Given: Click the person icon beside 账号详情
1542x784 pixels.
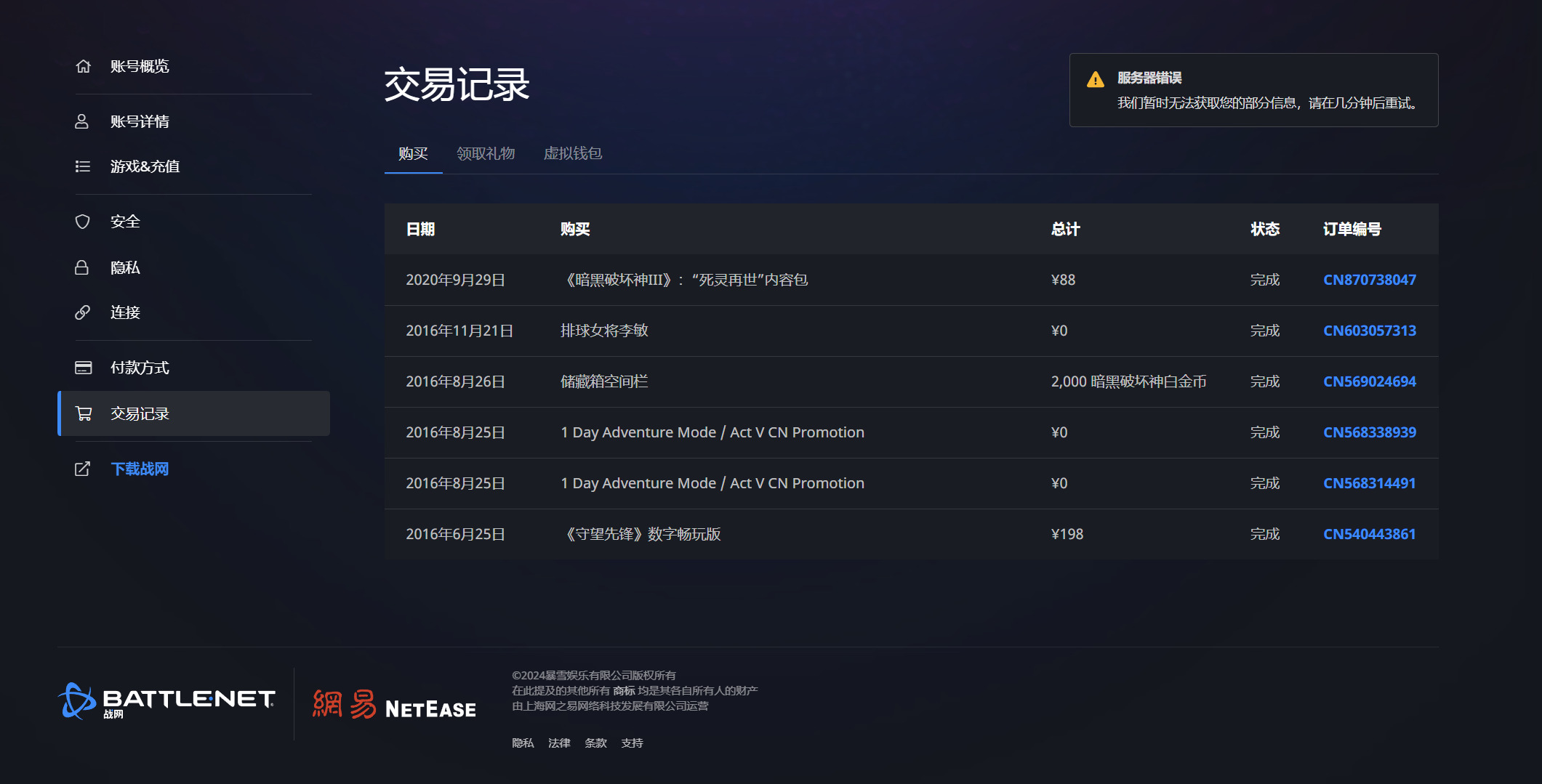Looking at the screenshot, I should click(x=82, y=121).
